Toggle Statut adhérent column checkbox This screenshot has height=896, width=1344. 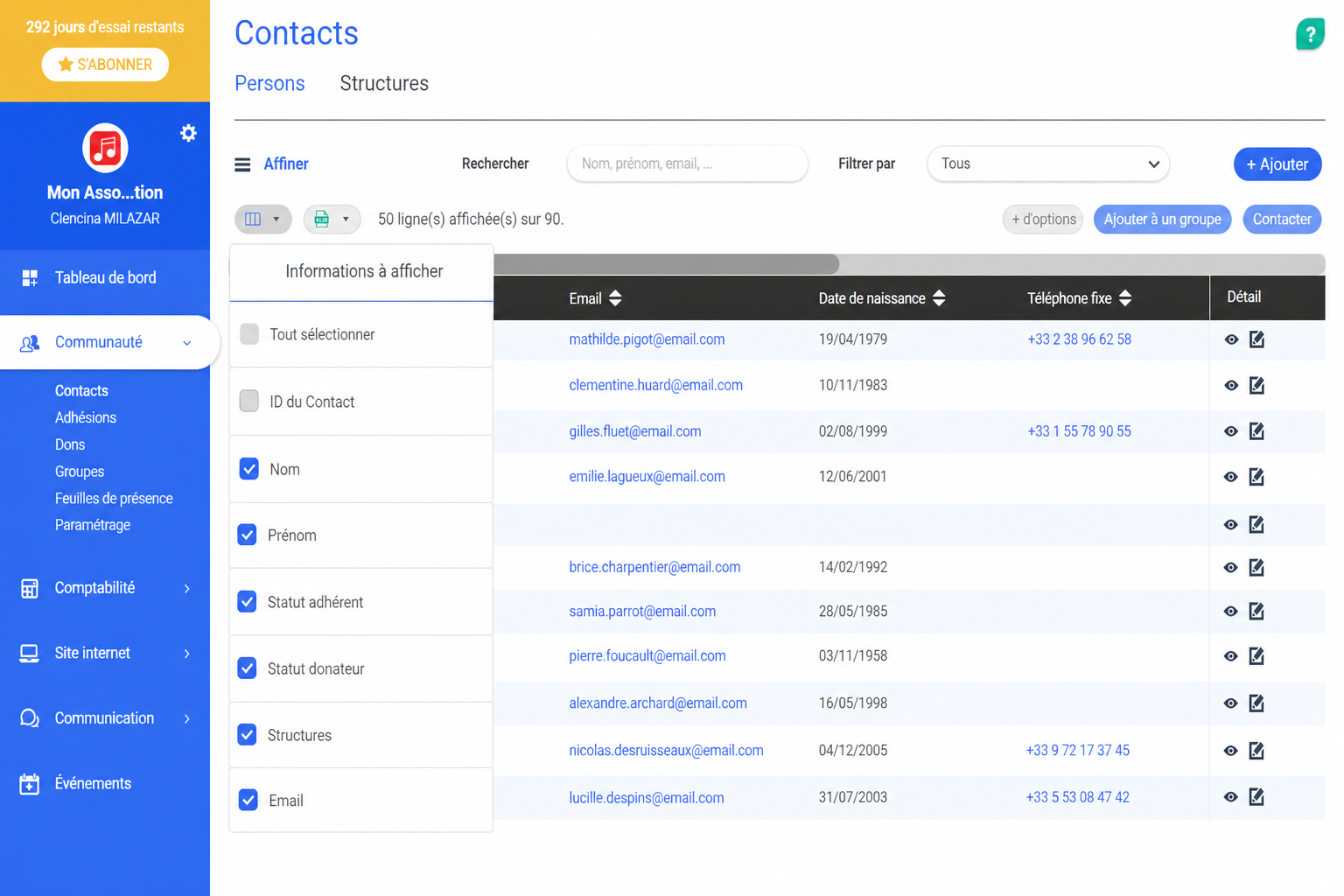pyautogui.click(x=248, y=601)
